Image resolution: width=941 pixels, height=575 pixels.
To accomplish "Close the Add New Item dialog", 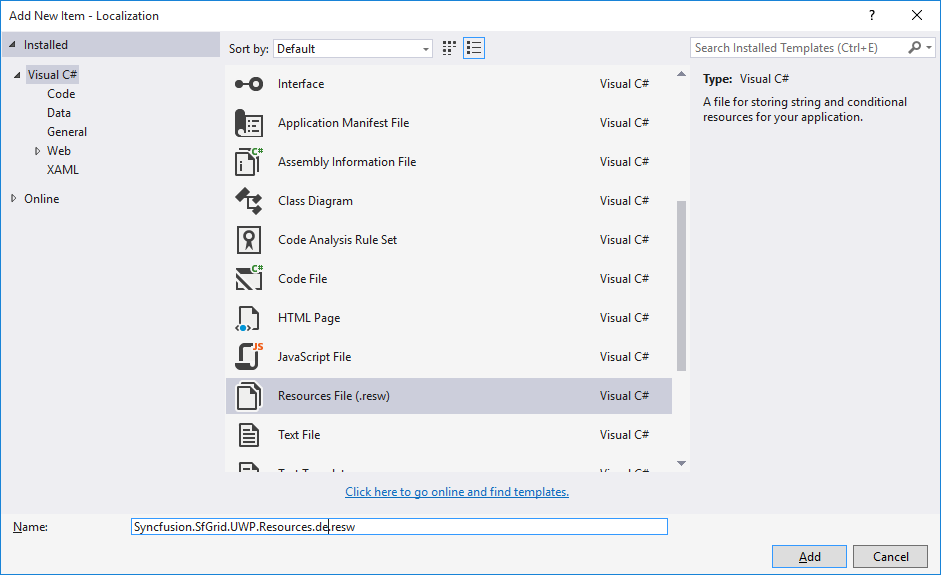I will tap(917, 16).
